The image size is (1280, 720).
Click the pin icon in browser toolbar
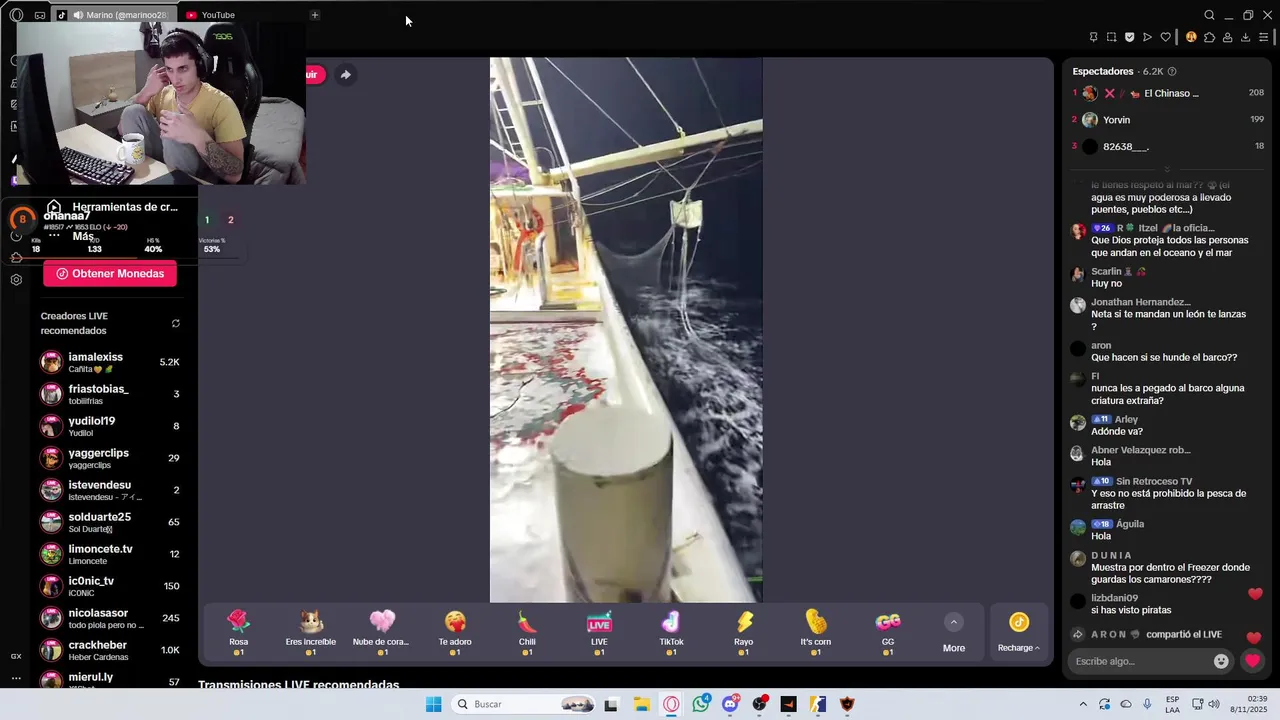1093,37
